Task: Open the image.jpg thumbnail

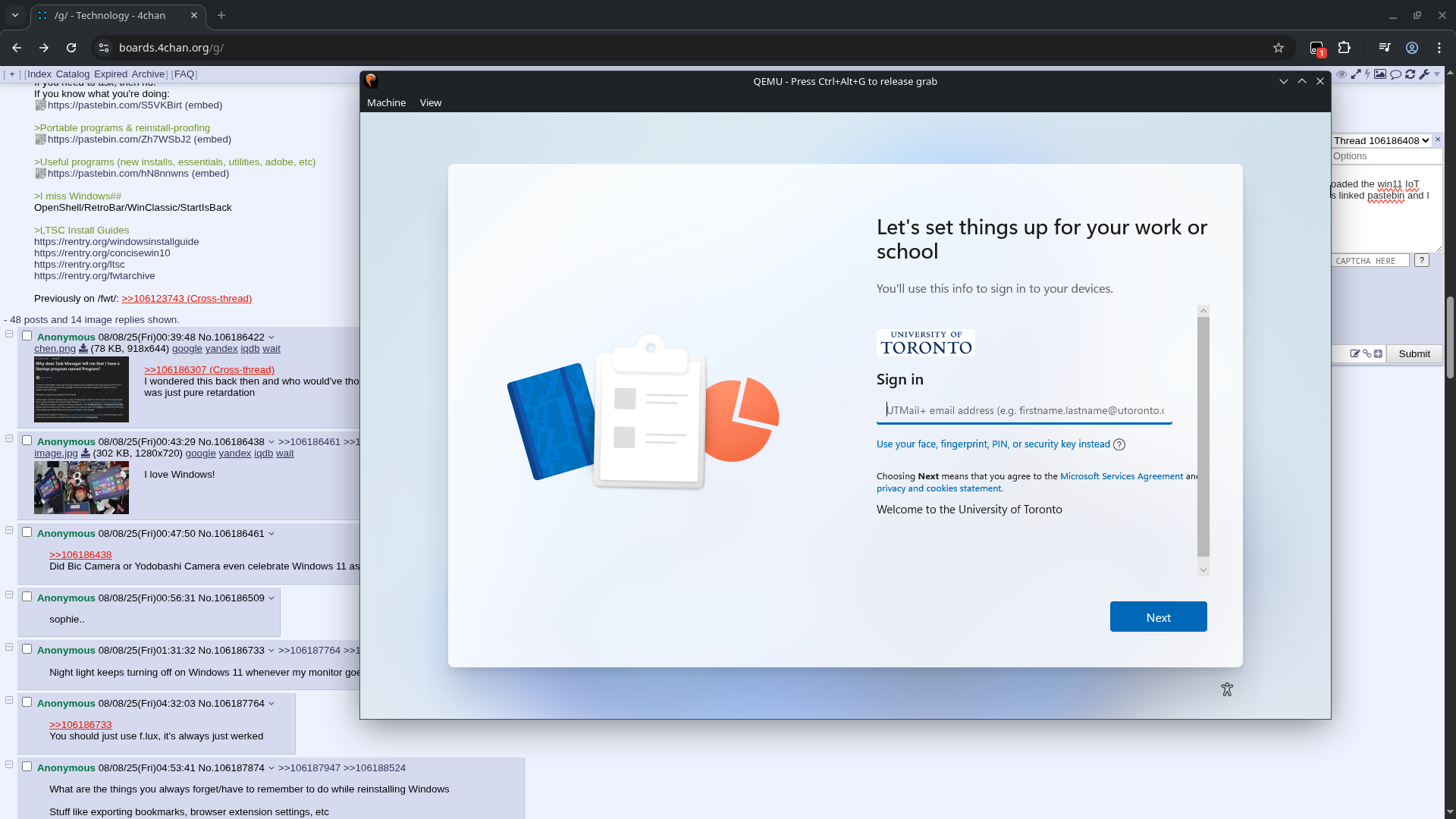Action: point(81,488)
